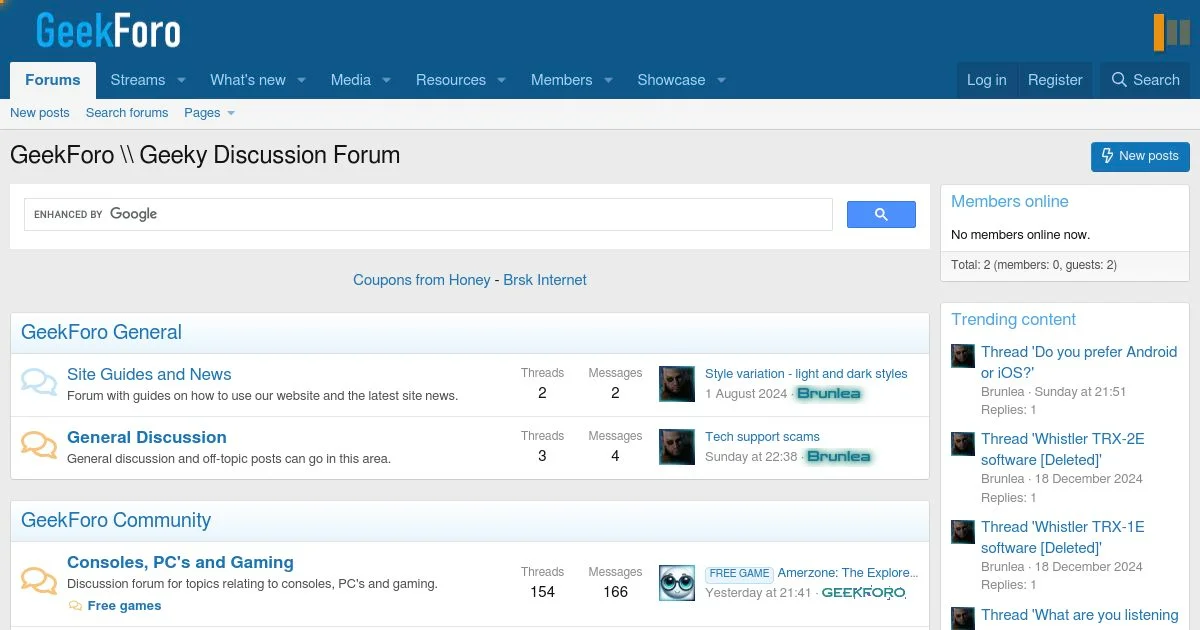Image resolution: width=1200 pixels, height=630 pixels.
Task: Open the Free games sub-forum link
Action: pyautogui.click(x=124, y=606)
